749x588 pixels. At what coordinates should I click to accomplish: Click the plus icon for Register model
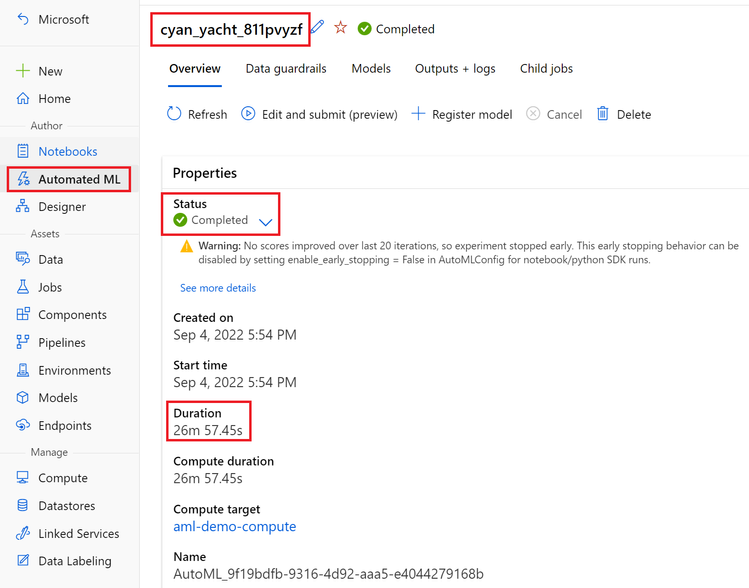[418, 114]
